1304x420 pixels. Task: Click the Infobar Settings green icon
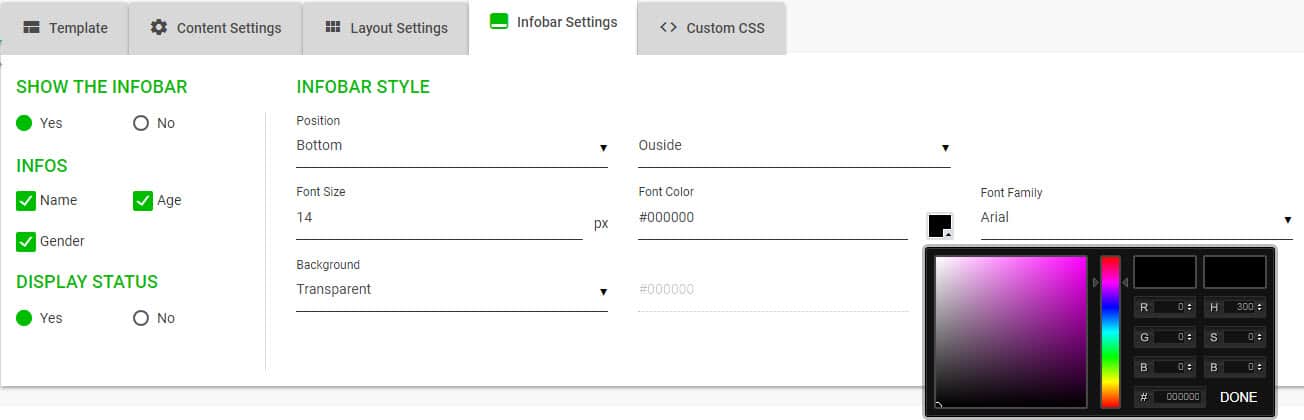499,22
